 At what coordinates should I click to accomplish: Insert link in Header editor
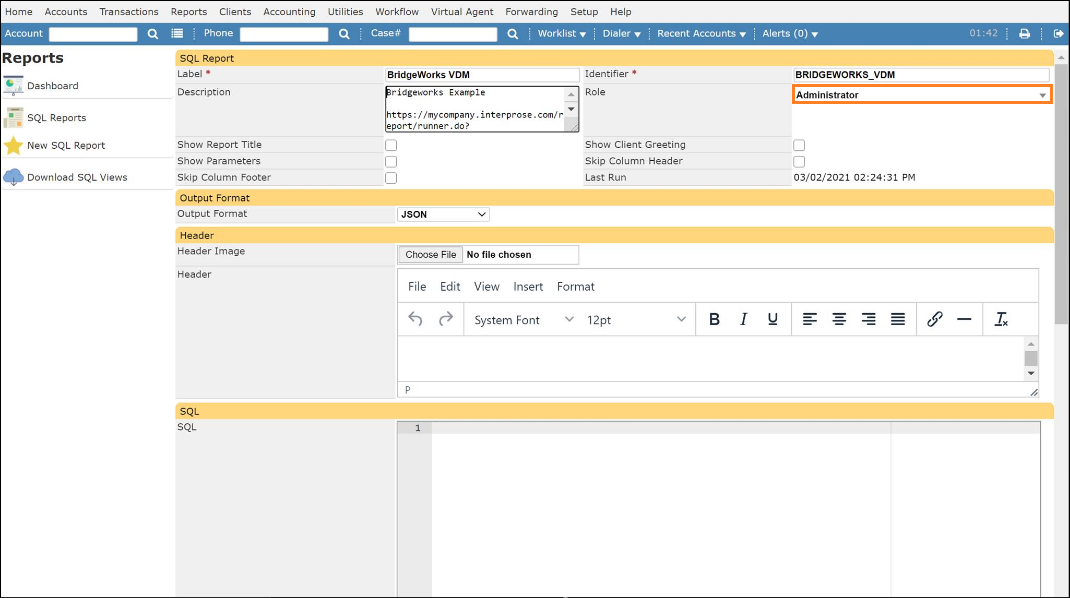point(934,319)
